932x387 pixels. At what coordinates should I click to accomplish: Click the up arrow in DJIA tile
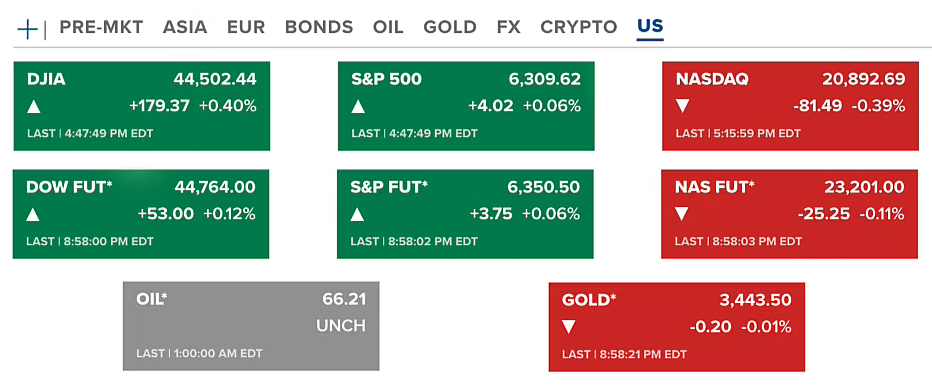[x=34, y=107]
